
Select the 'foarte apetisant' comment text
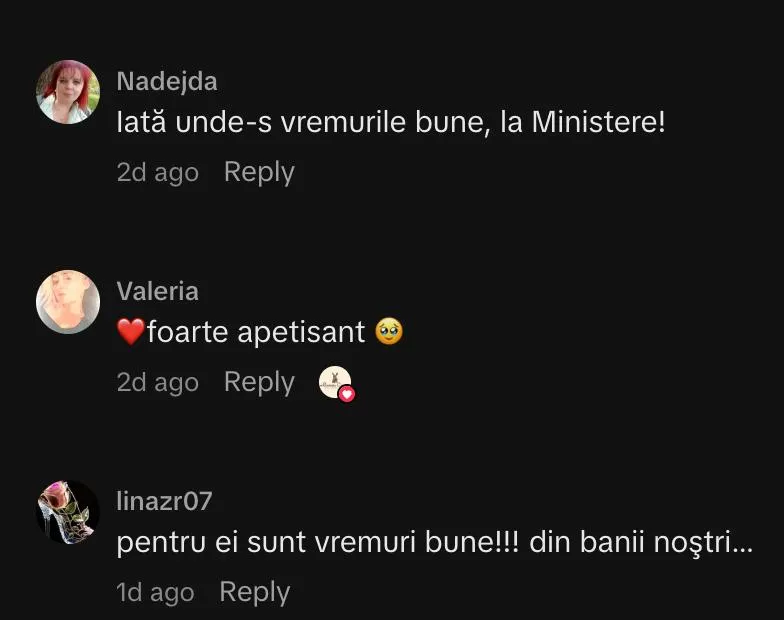[x=256, y=332]
